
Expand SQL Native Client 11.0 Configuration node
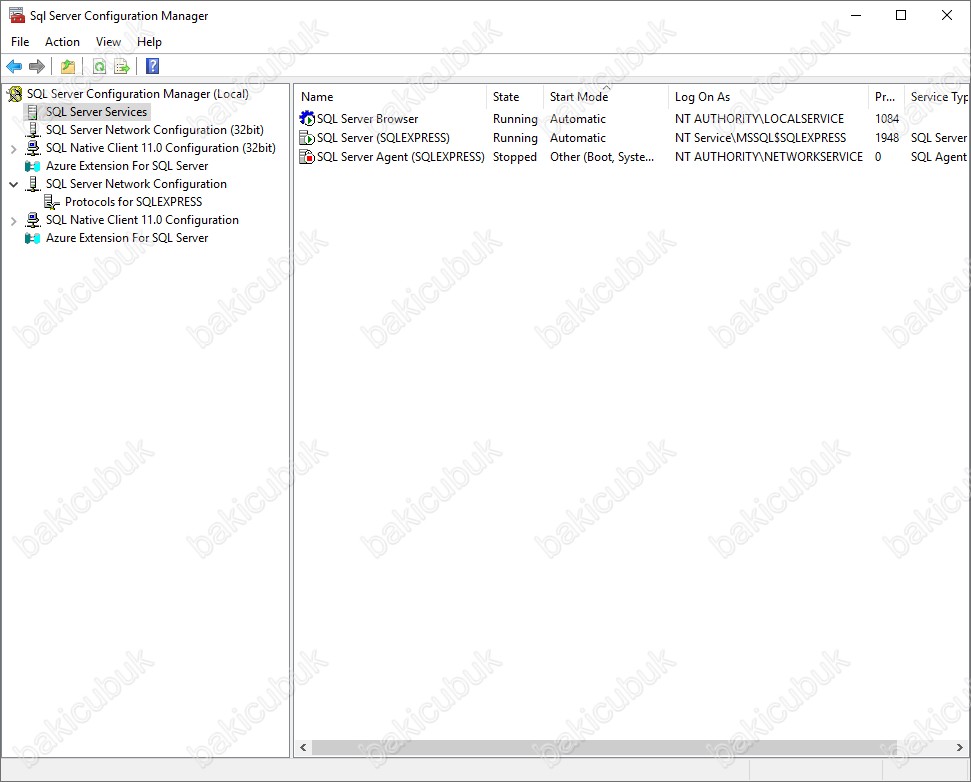click(14, 220)
